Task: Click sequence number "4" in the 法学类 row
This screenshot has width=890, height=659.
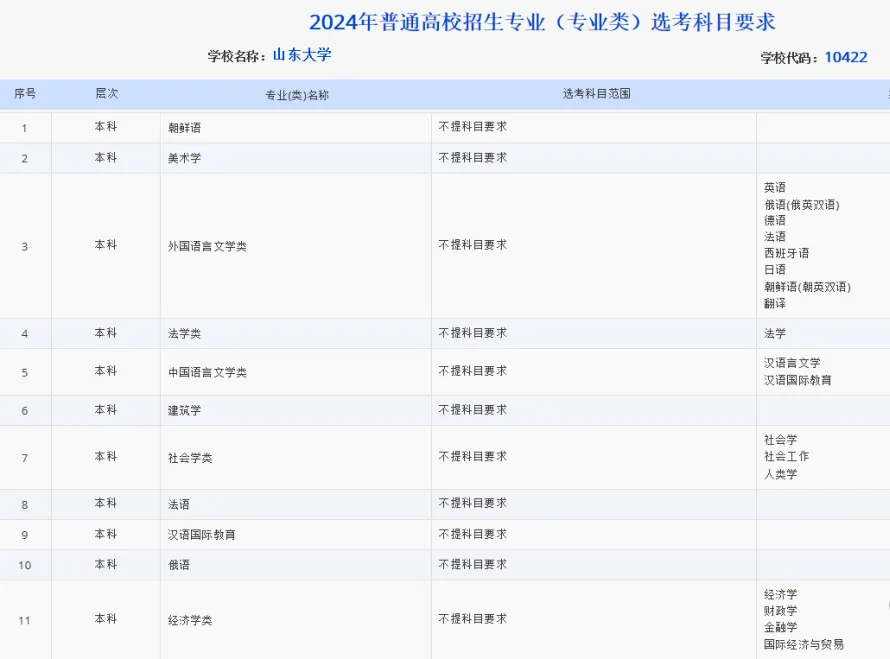Action: 24,334
